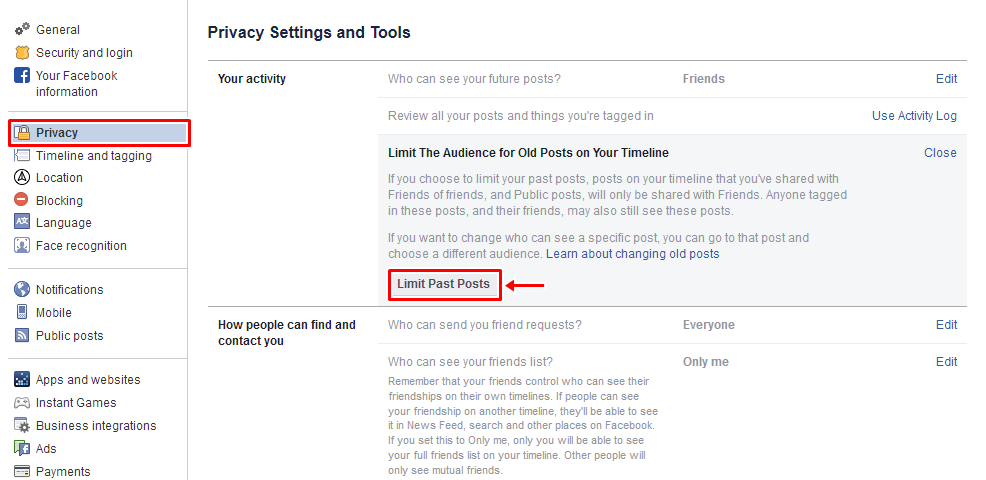
Task: Edit who can send friend requests
Action: [x=946, y=325]
